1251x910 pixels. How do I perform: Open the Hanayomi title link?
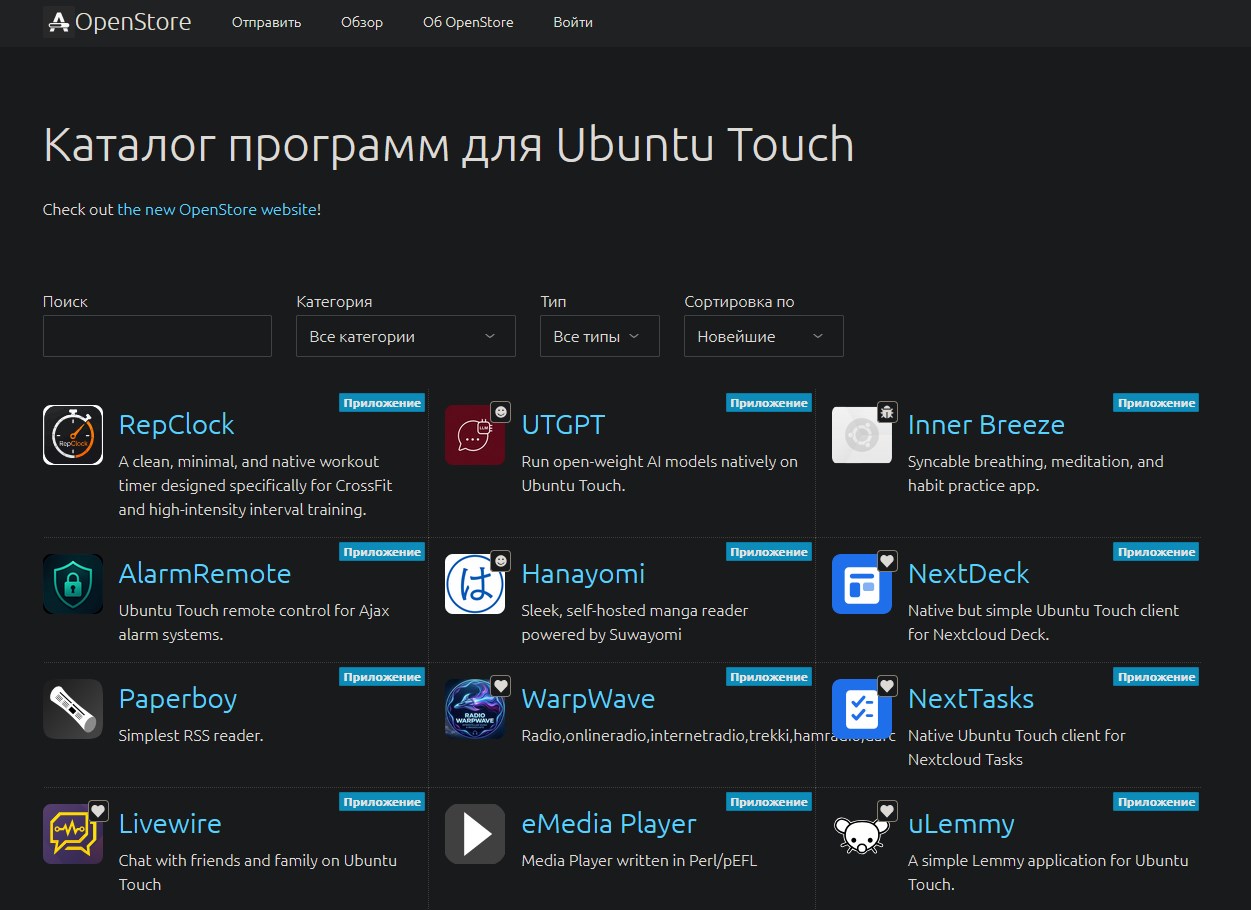583,573
